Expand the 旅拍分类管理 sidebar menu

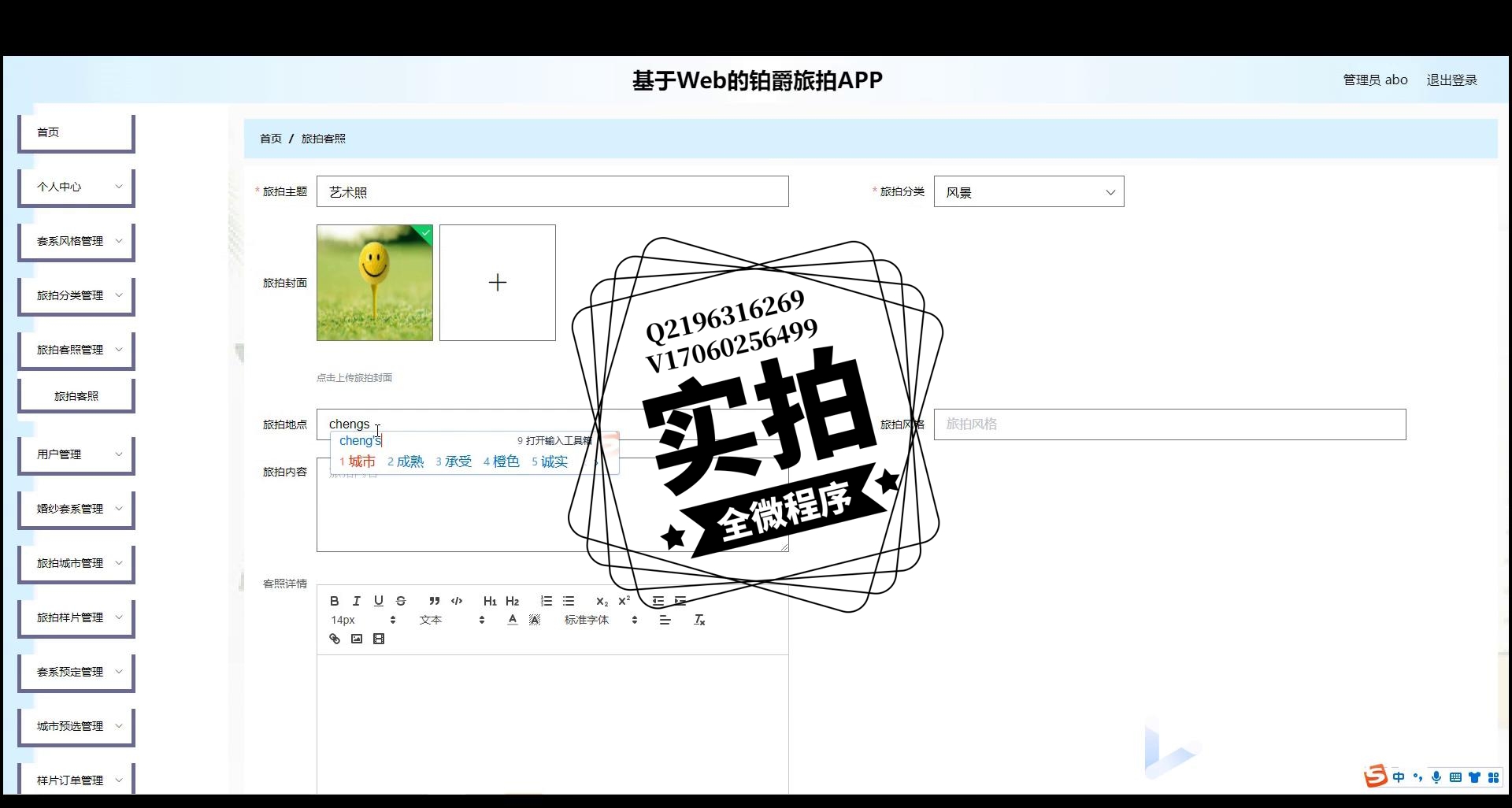(76, 295)
